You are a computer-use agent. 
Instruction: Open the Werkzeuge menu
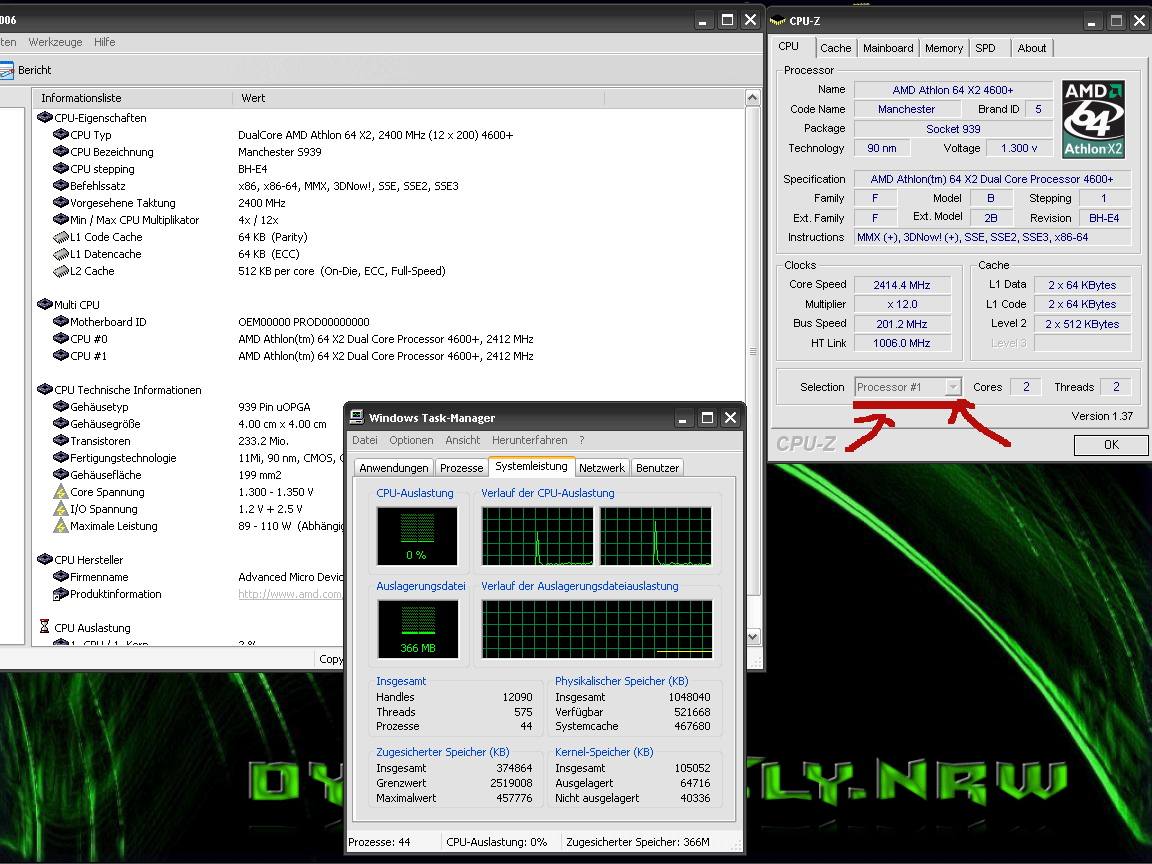[x=55, y=42]
